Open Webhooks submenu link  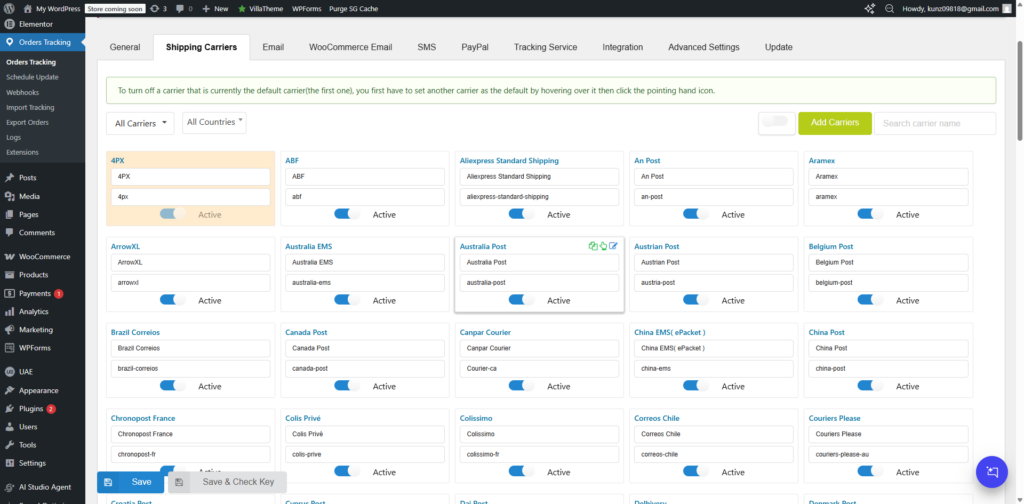click(22, 92)
